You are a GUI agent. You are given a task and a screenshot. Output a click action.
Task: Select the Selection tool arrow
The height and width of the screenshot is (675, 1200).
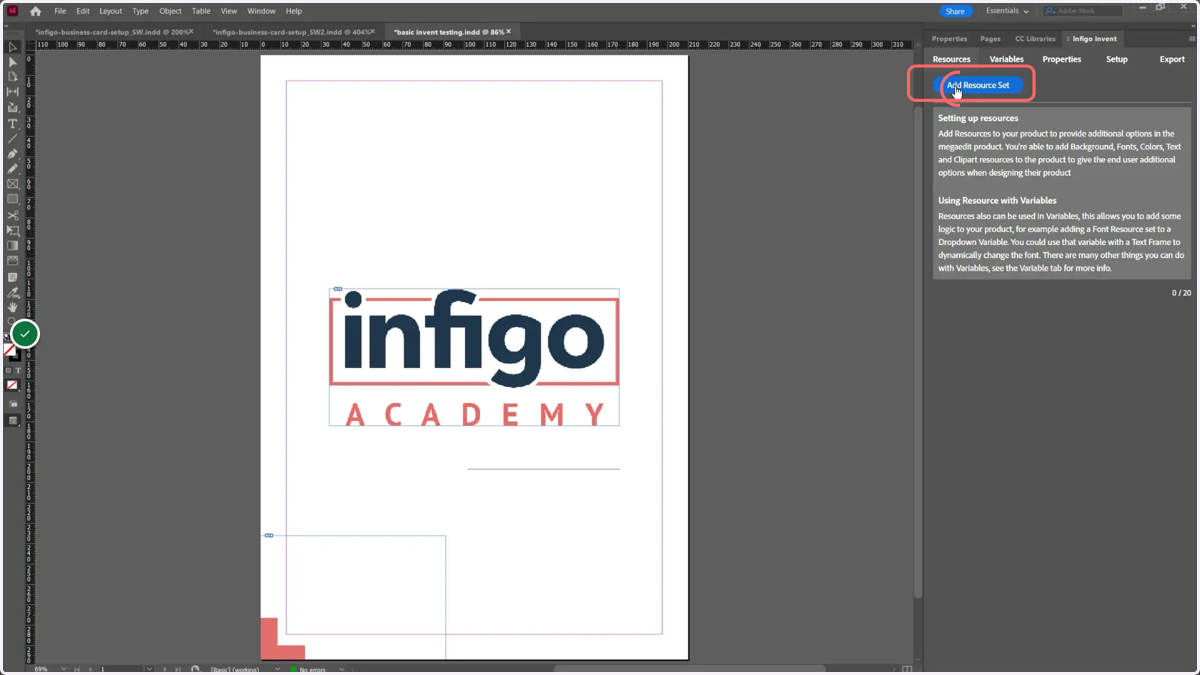tap(13, 47)
